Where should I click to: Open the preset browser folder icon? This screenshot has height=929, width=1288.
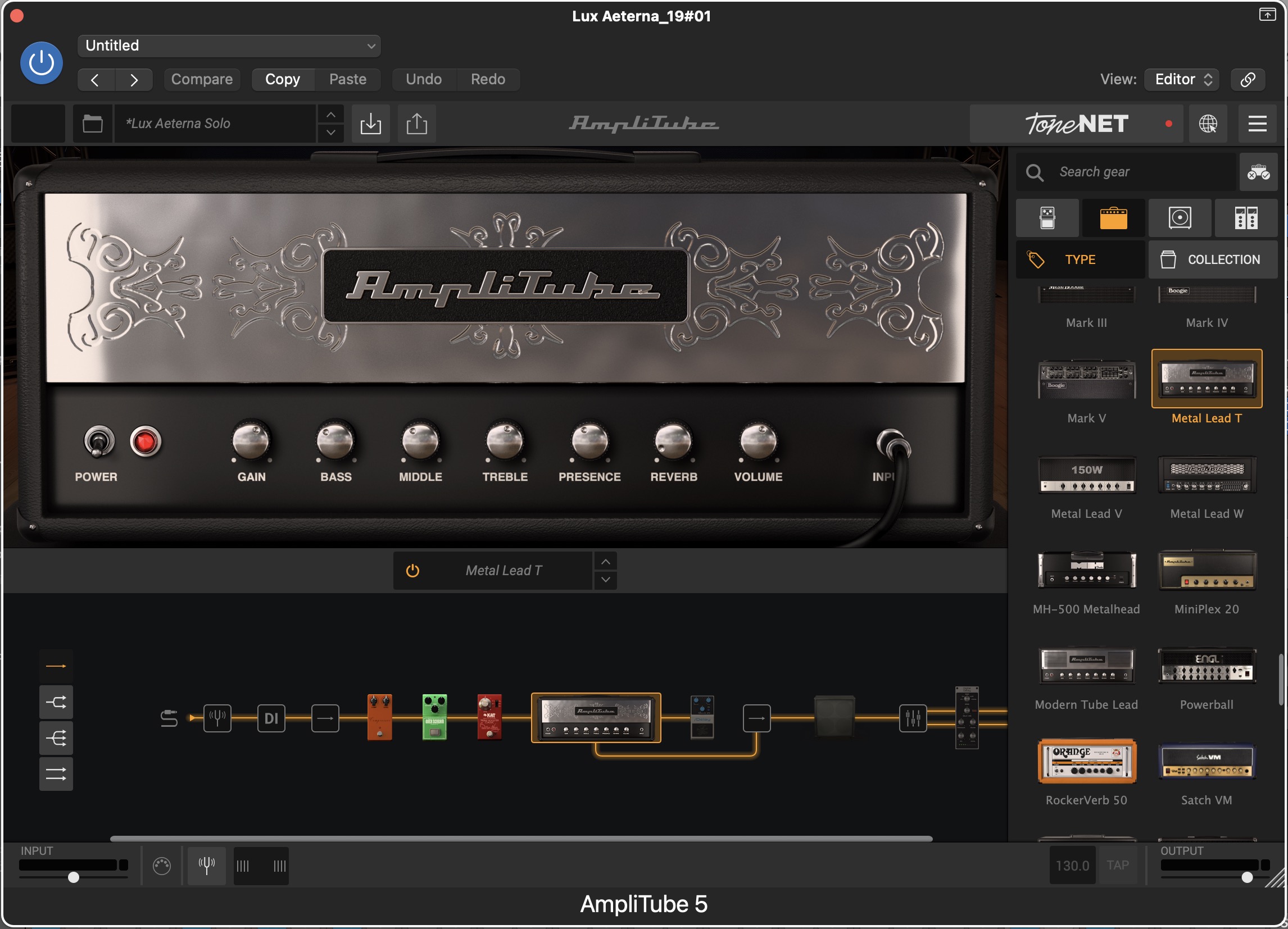click(93, 123)
